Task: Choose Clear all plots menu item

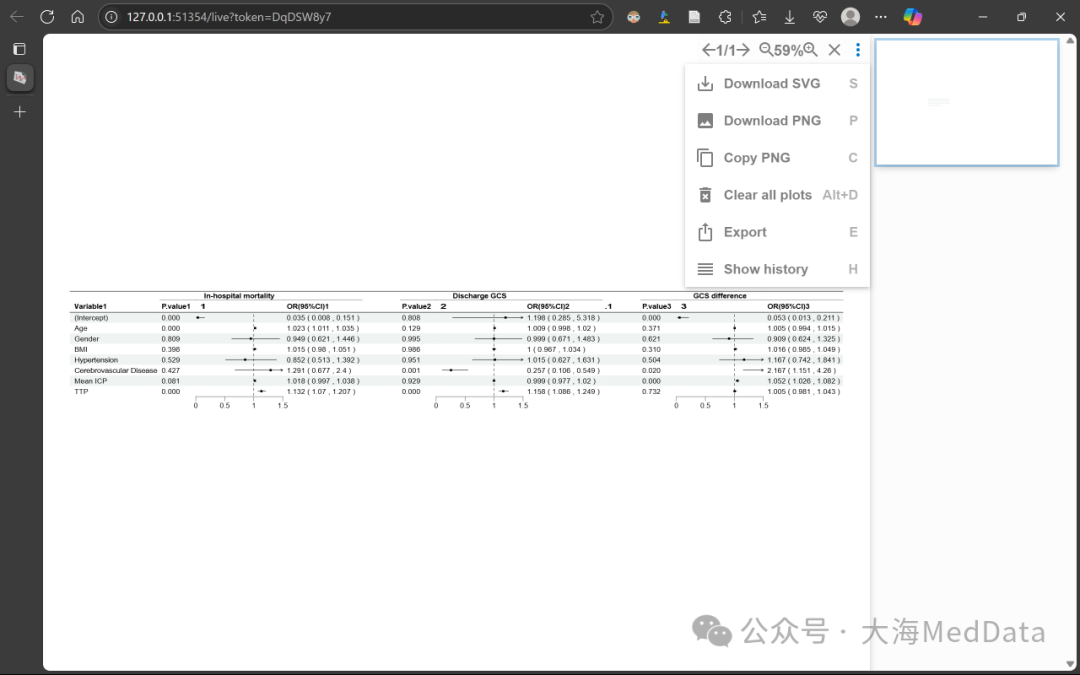Action: point(777,195)
